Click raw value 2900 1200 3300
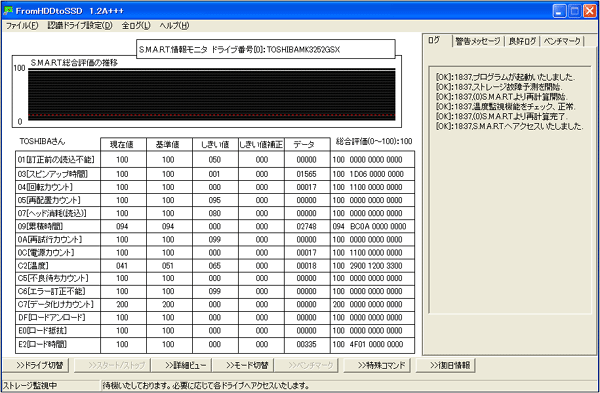600x393 pixels. 376,266
